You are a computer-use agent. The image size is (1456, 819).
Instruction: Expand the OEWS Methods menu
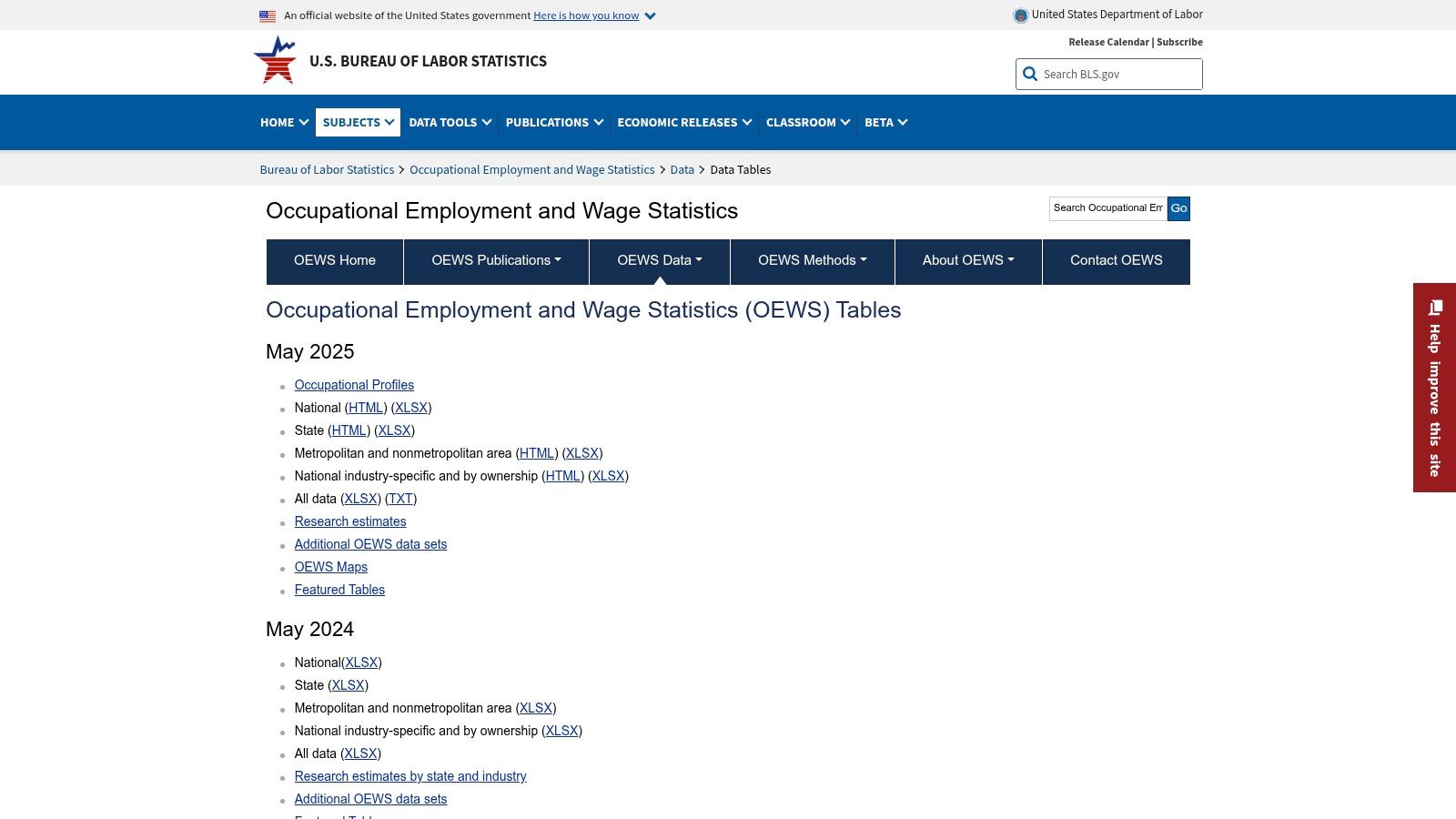click(x=813, y=261)
